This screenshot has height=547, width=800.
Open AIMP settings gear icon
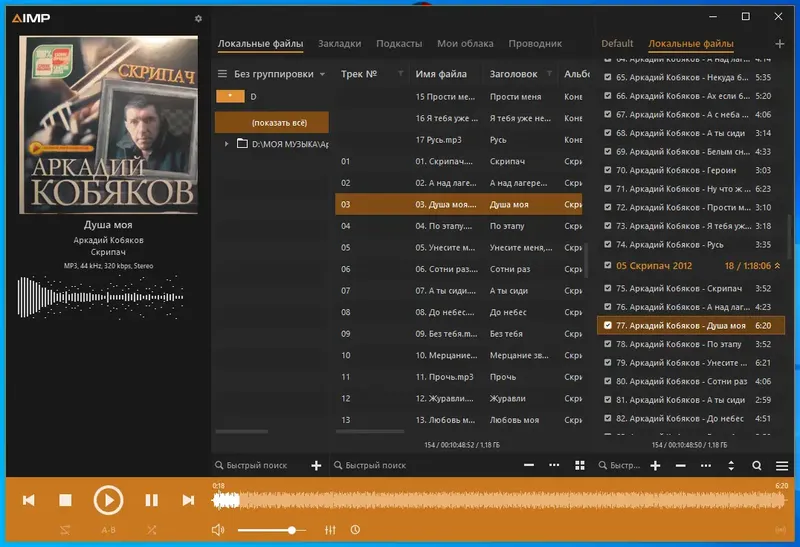pos(198,18)
